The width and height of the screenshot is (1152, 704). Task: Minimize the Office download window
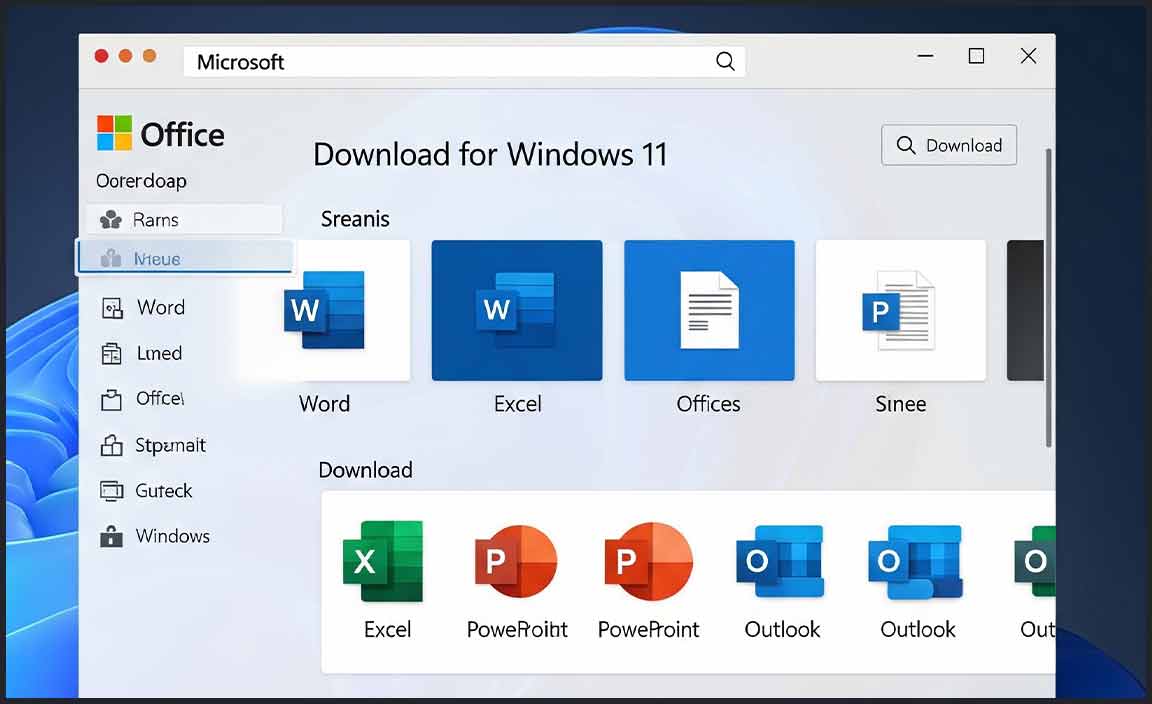tap(926, 56)
